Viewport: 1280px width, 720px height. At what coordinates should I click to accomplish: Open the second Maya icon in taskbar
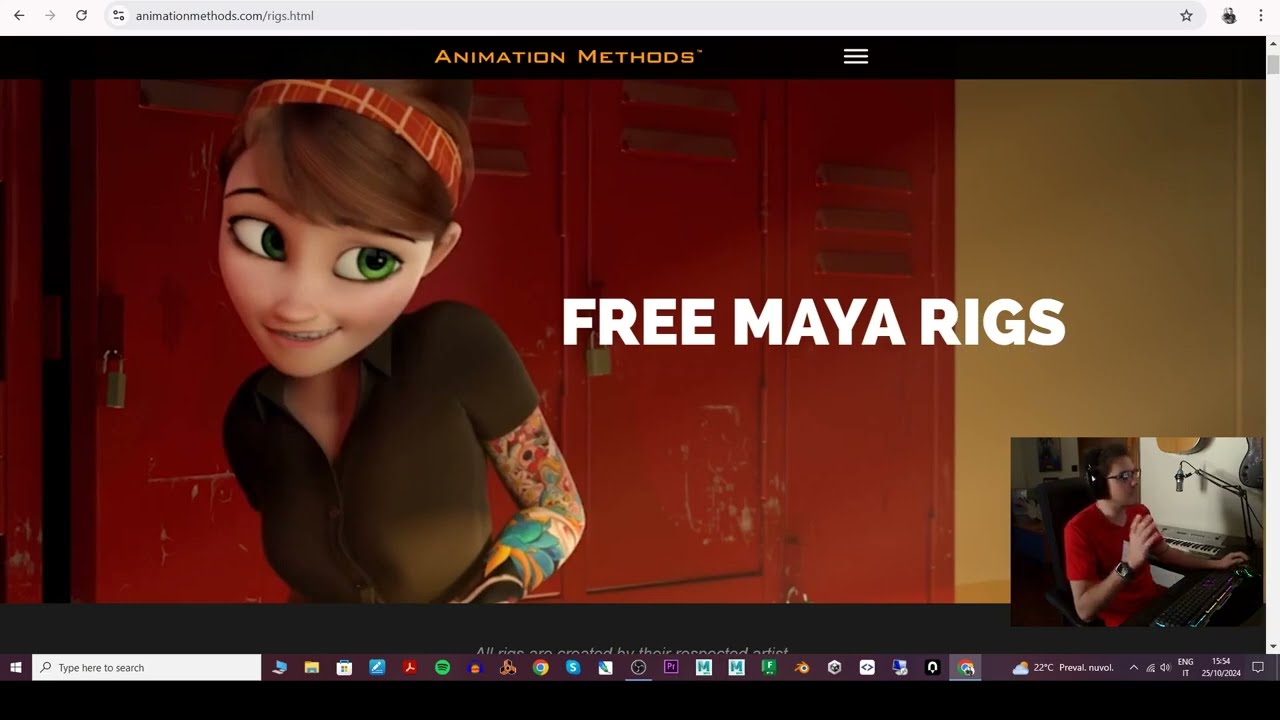(737, 667)
